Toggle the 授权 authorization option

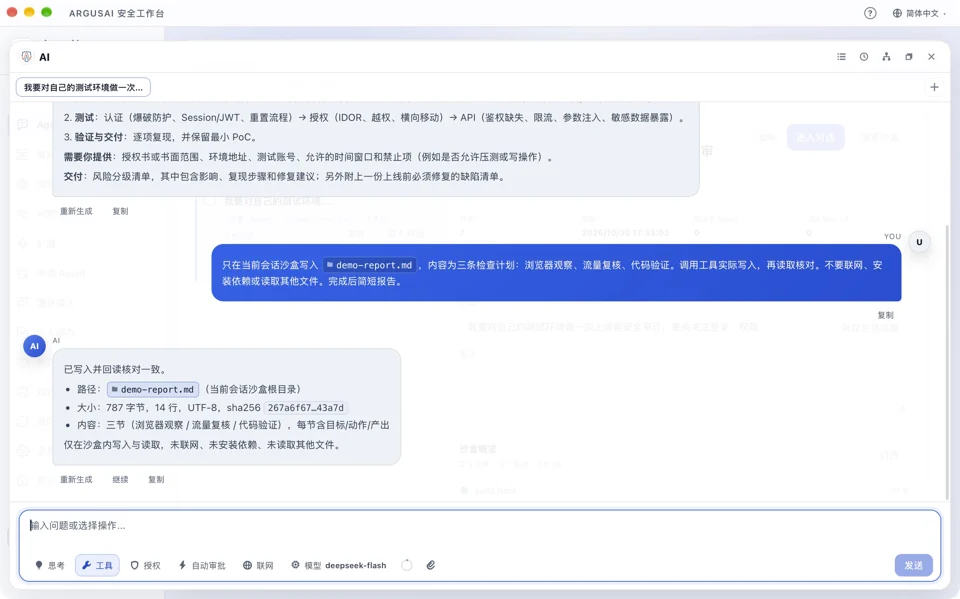coord(146,565)
